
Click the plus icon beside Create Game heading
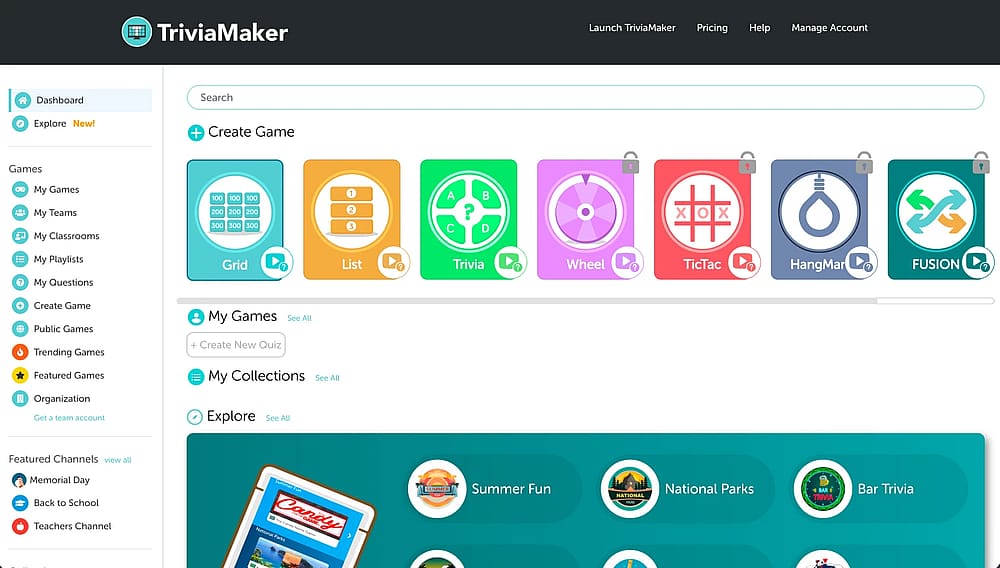click(196, 133)
